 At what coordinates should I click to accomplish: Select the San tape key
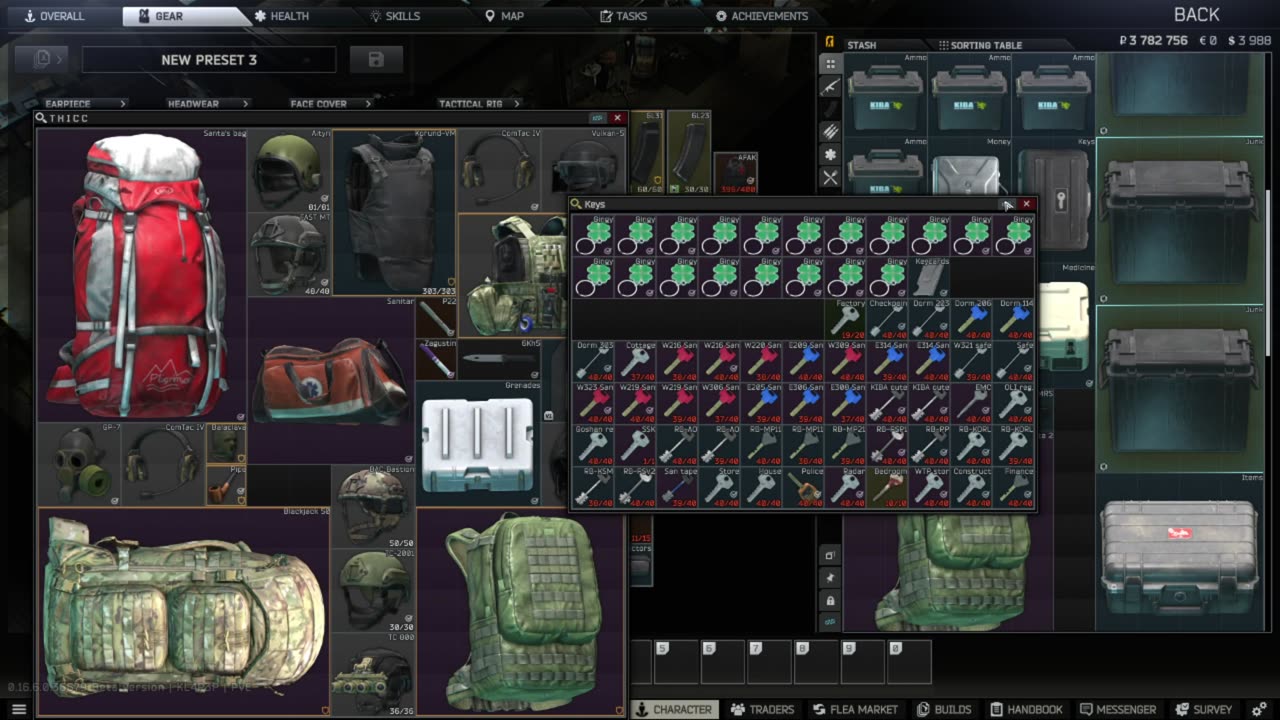tap(677, 487)
